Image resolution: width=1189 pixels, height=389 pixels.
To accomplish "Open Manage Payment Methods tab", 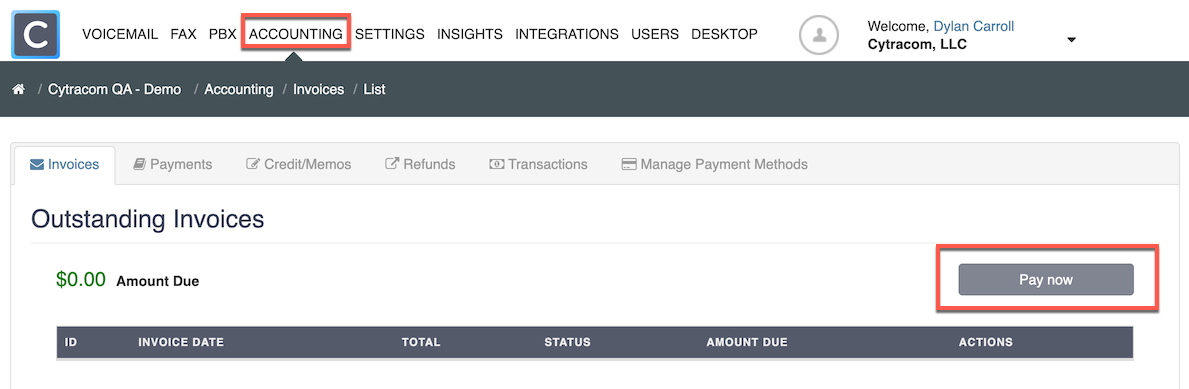I will coord(714,165).
